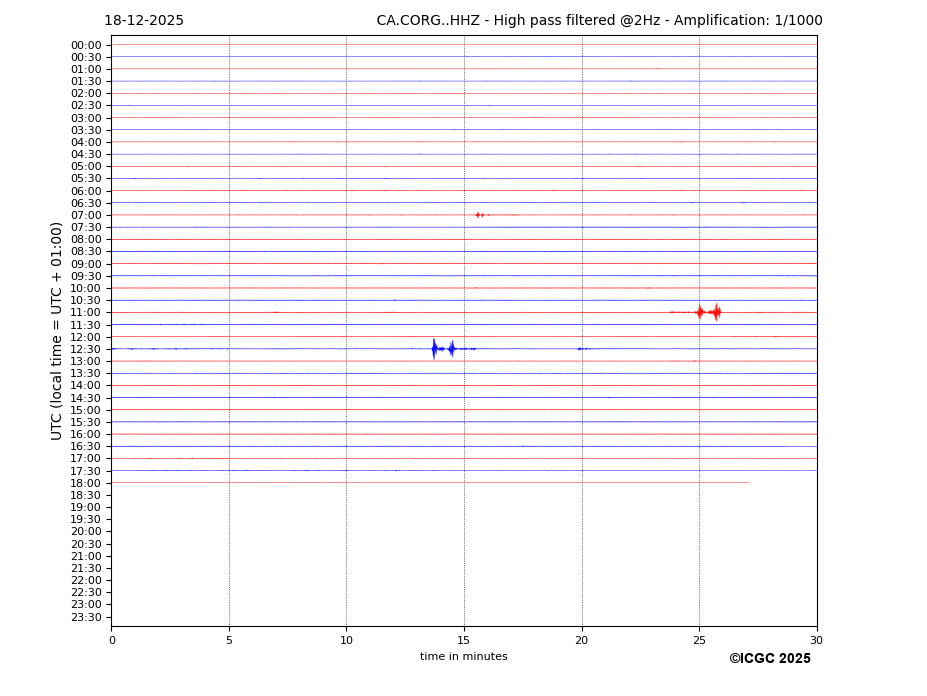Click the 'time in minutes' axis label

[463, 656]
